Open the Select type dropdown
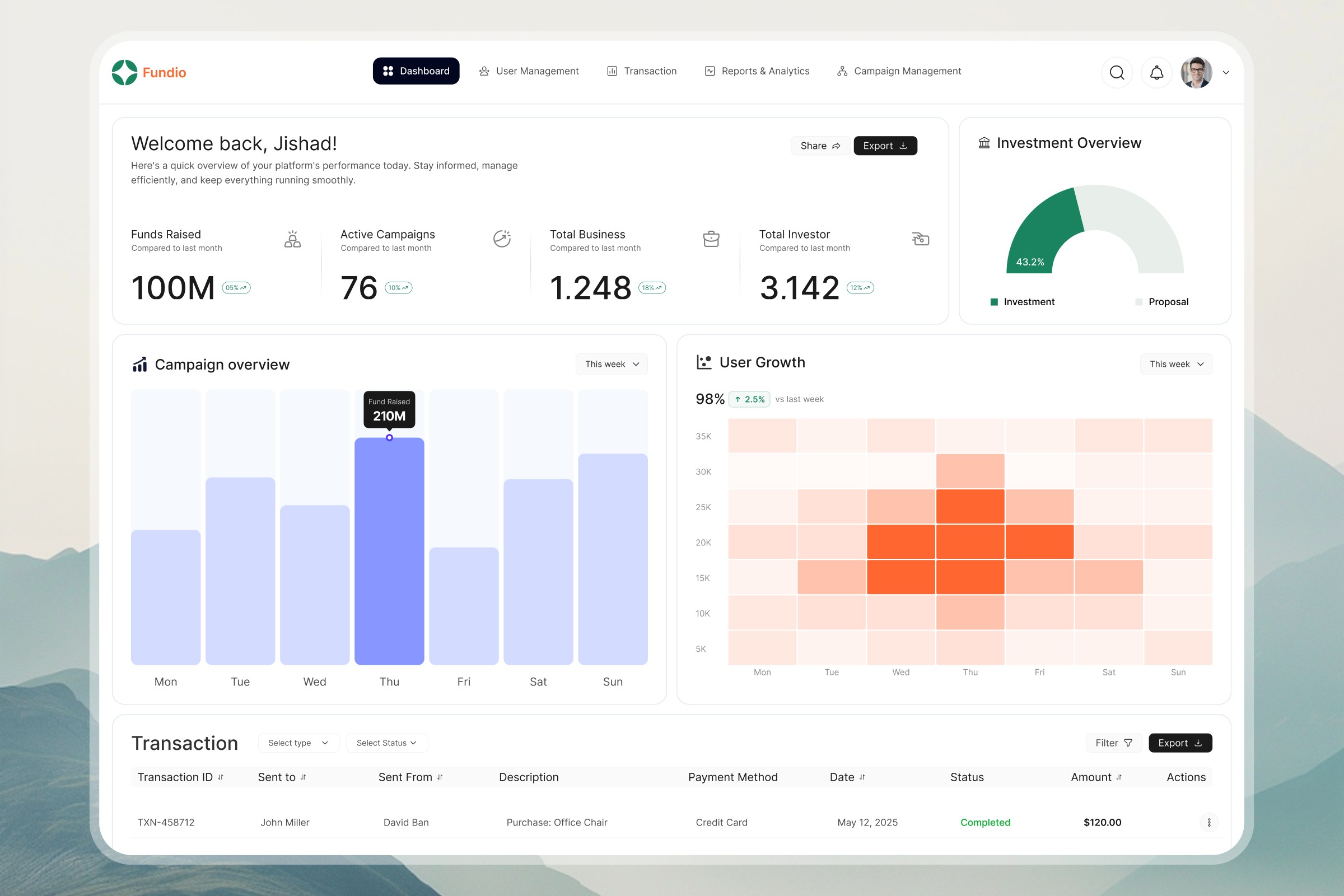The height and width of the screenshot is (896, 1344). 298,743
